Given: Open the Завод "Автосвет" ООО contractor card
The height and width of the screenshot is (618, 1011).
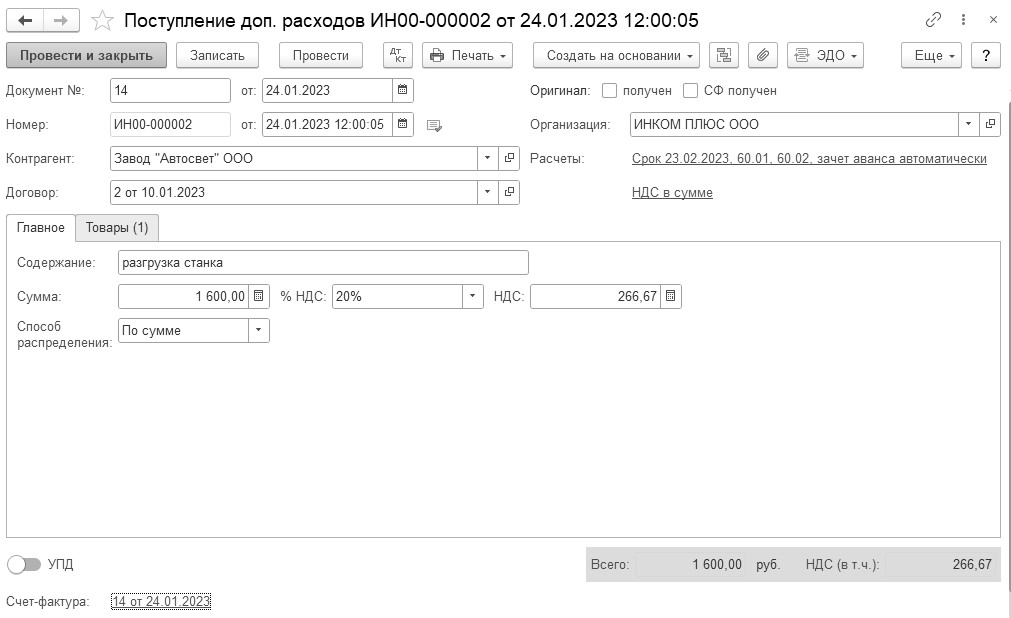Looking at the screenshot, I should point(509,158).
